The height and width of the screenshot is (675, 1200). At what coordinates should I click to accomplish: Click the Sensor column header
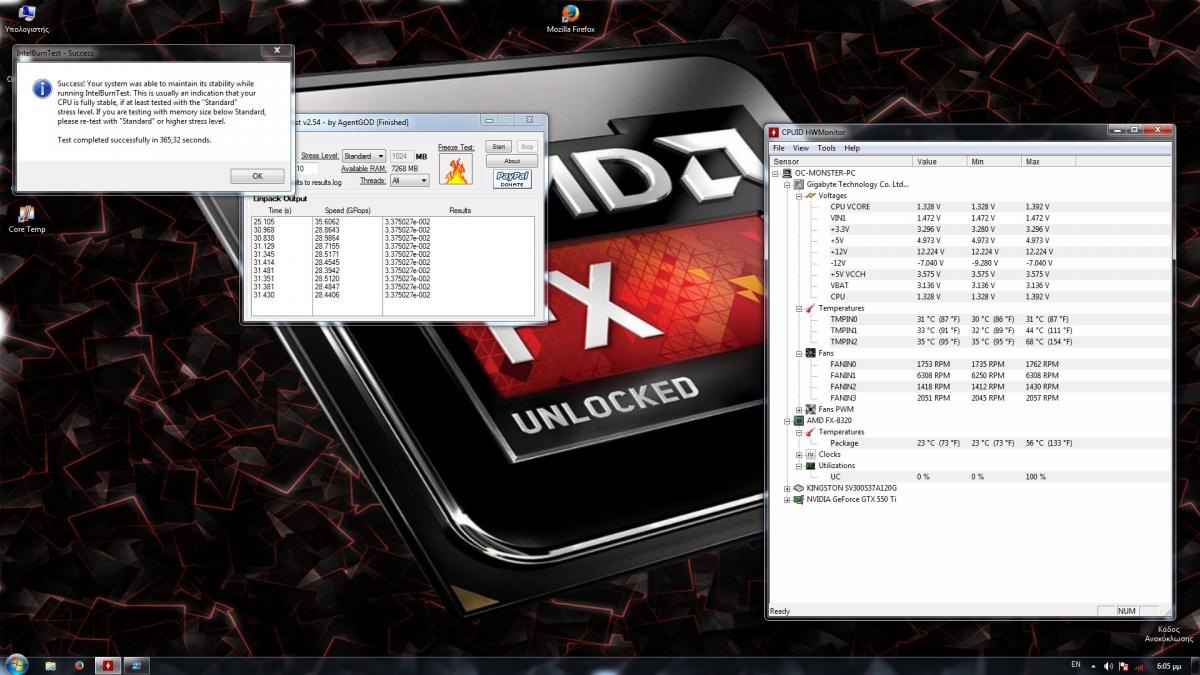click(841, 161)
